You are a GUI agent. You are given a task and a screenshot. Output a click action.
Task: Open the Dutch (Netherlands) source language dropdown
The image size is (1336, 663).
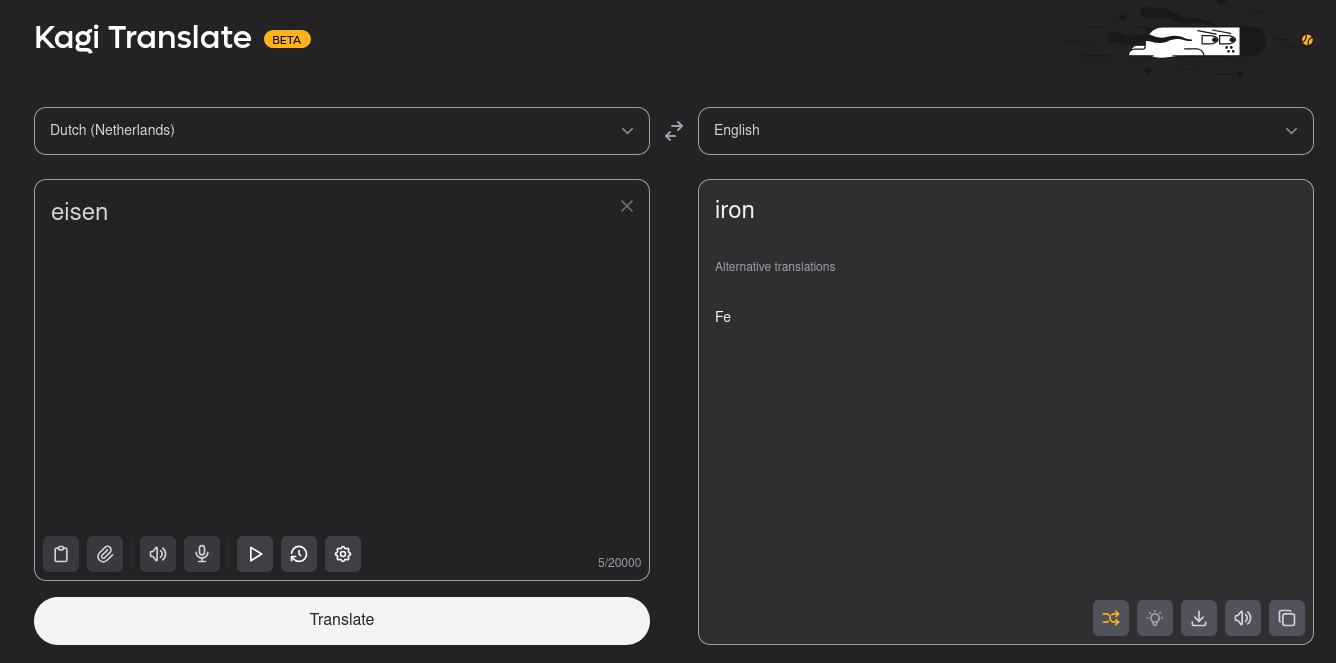click(x=341, y=131)
